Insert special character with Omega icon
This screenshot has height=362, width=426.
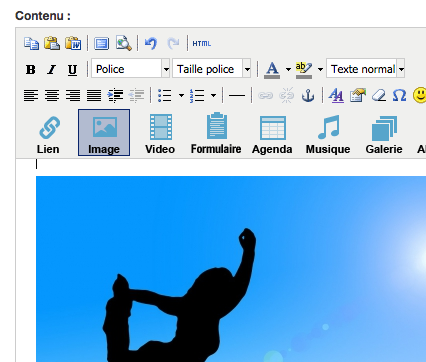(399, 96)
